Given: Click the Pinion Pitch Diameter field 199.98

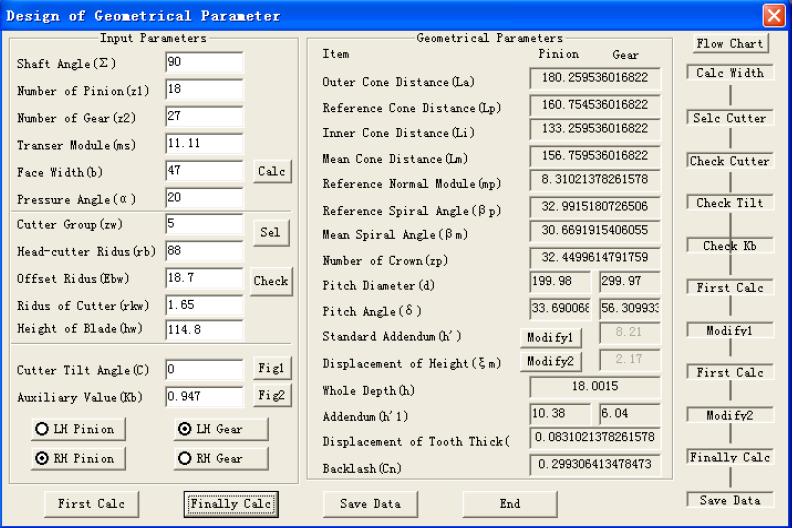Looking at the screenshot, I should (x=560, y=282).
